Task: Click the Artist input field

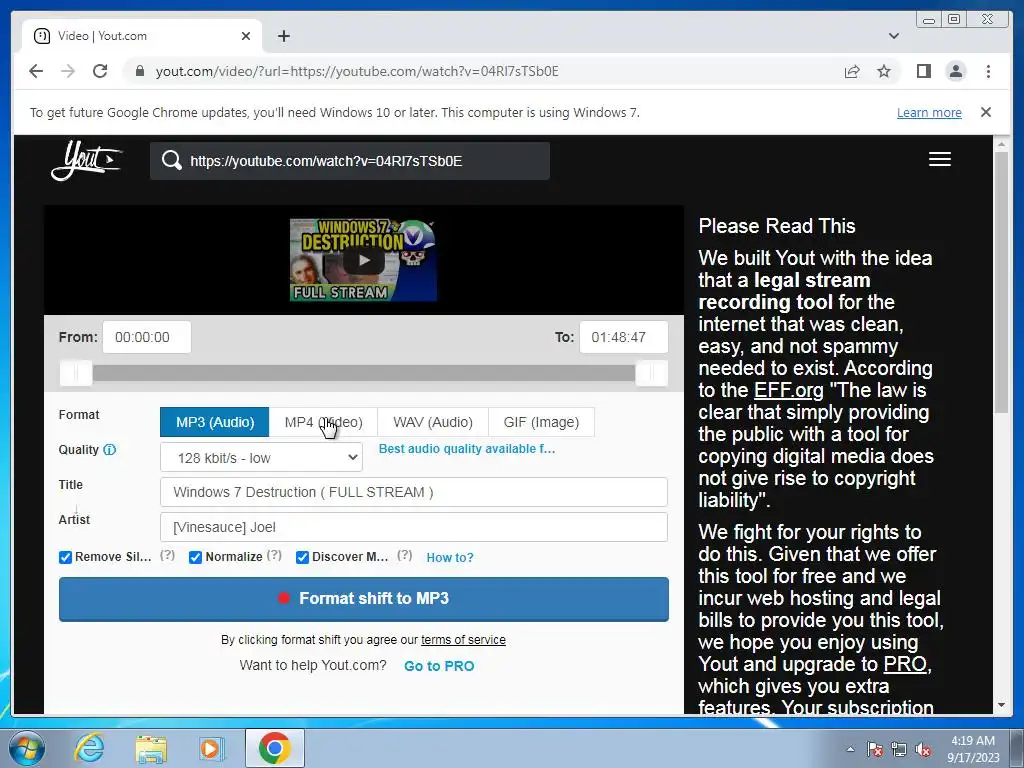Action: point(413,527)
